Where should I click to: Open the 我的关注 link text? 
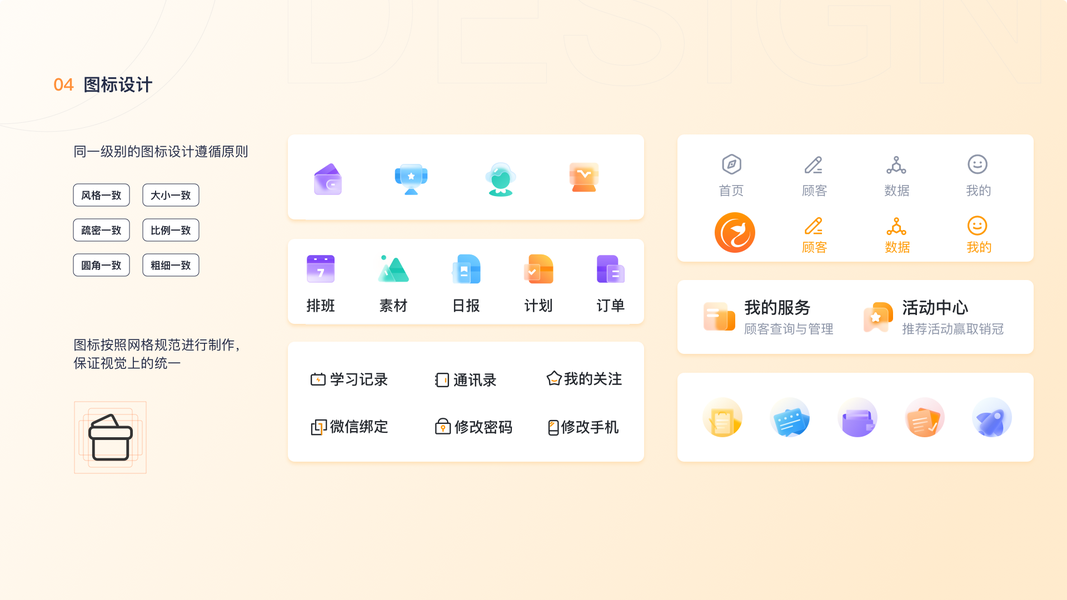pyautogui.click(x=593, y=379)
